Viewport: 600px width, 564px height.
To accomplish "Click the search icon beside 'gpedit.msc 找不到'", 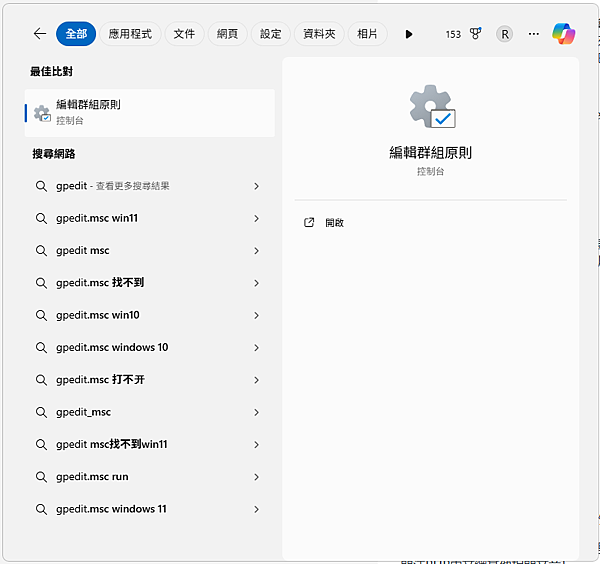I will pyautogui.click(x=41, y=283).
